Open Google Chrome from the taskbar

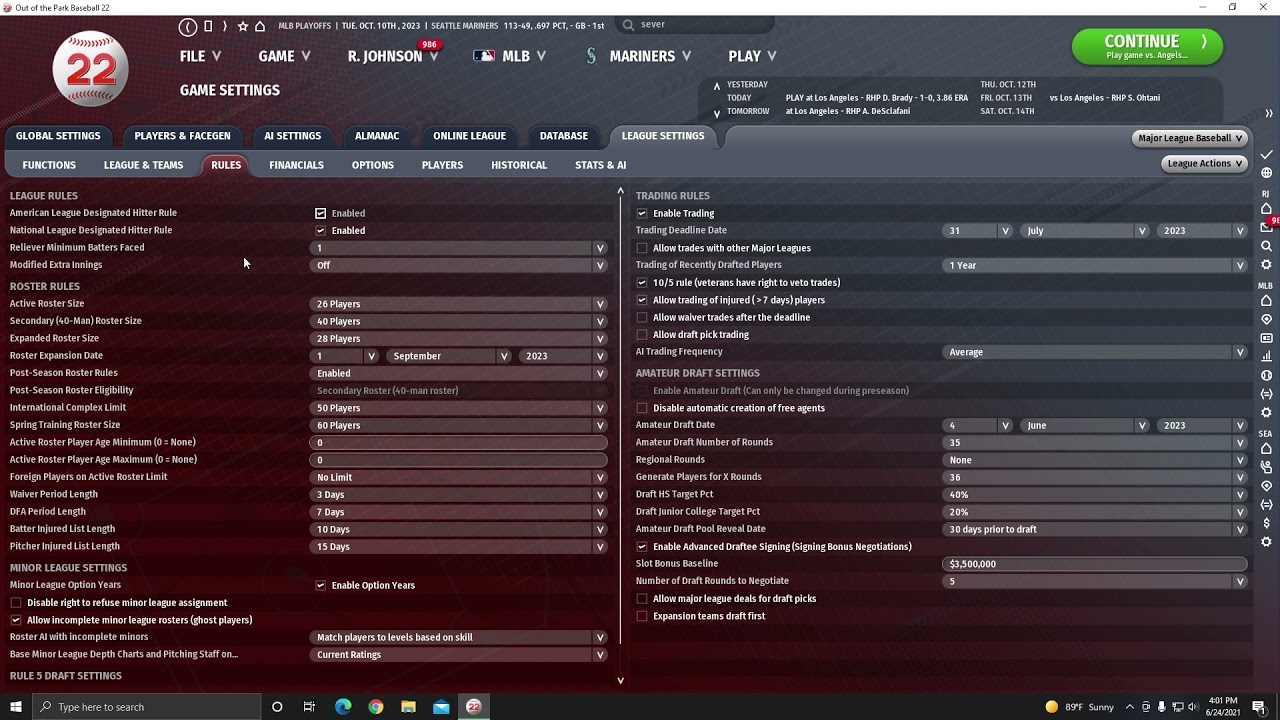(376, 707)
